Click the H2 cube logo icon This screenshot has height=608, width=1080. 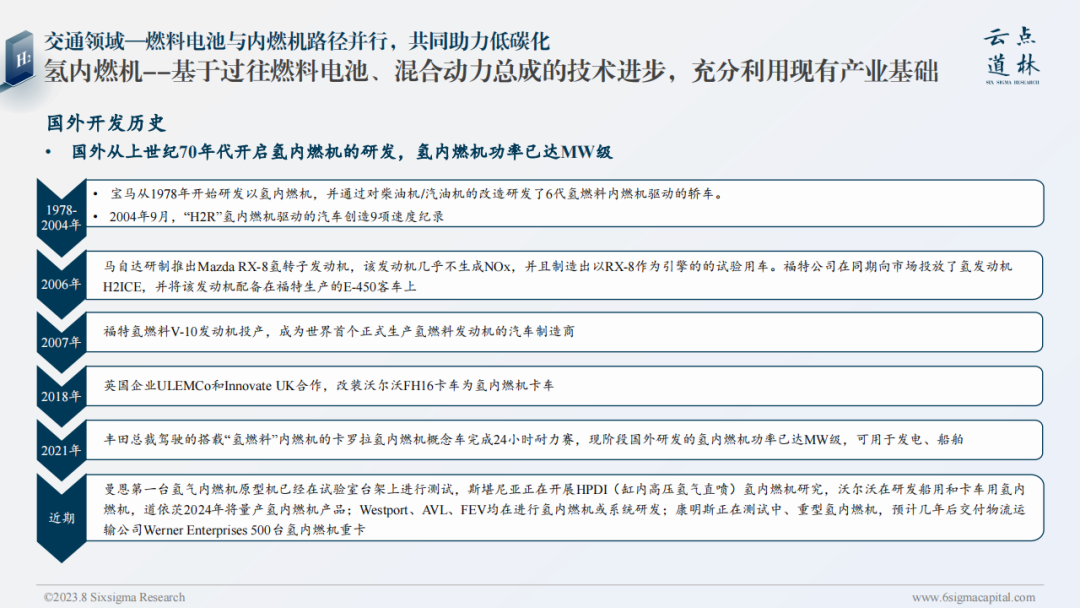click(x=19, y=59)
